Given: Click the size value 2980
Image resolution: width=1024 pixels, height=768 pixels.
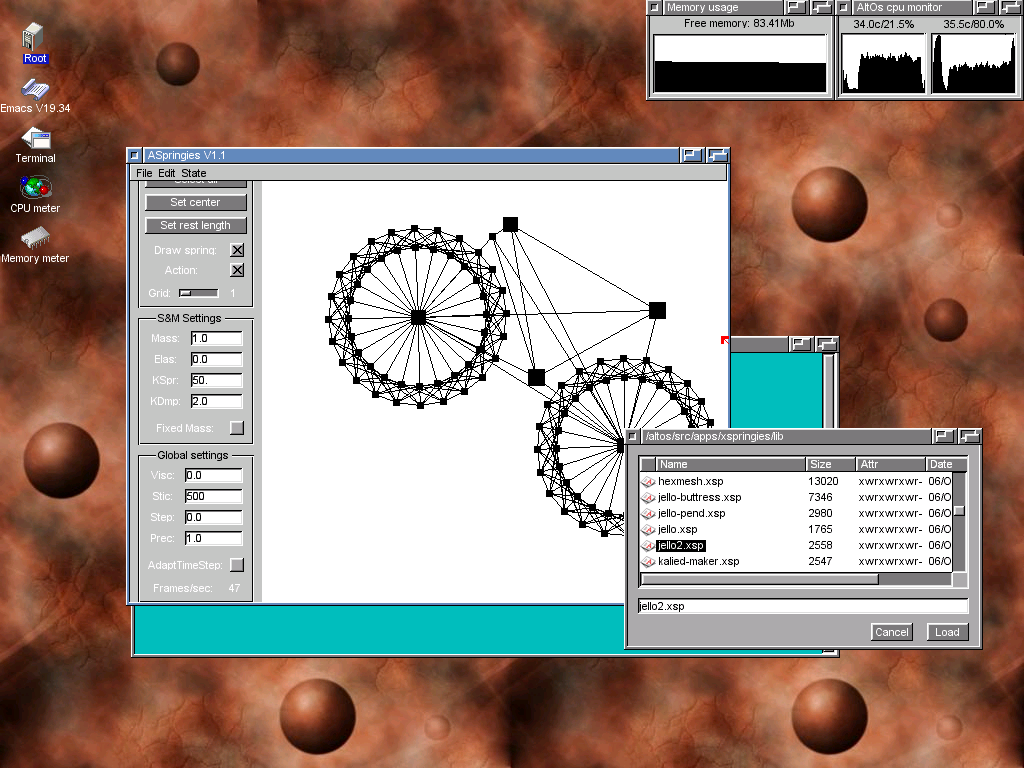Looking at the screenshot, I should (x=820, y=513).
